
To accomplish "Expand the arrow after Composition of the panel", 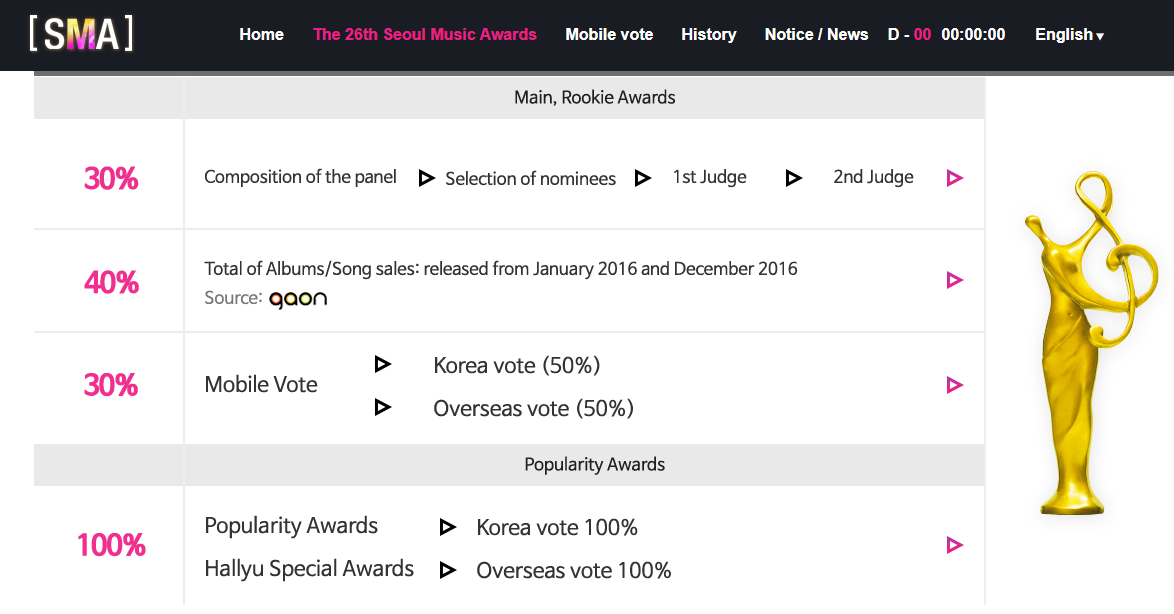I will click(426, 177).
